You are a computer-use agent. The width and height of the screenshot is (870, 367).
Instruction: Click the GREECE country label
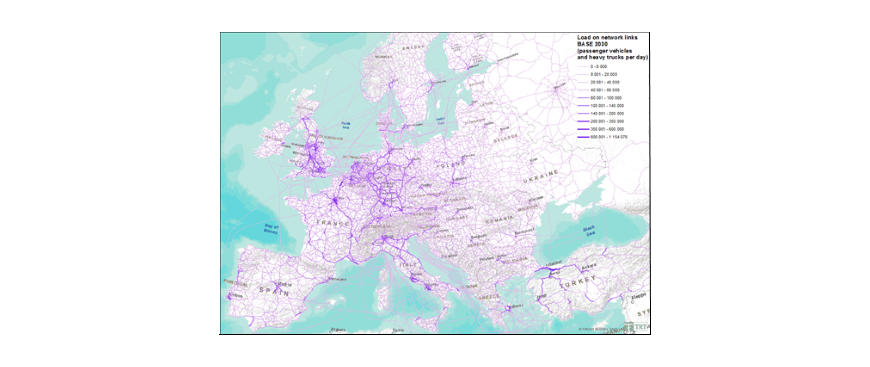tap(490, 297)
